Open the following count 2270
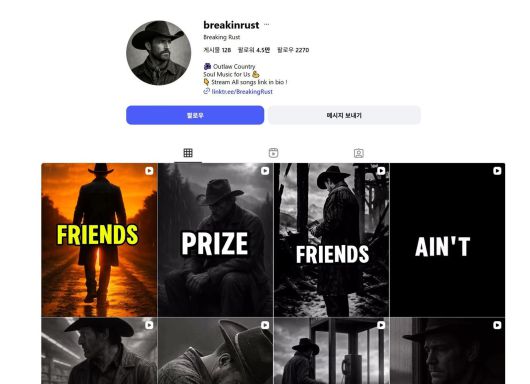This screenshot has height=384, width=530. (293, 50)
